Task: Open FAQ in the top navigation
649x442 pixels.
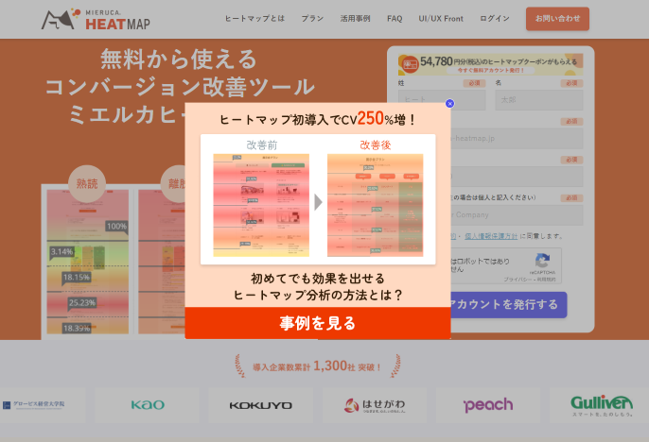Action: click(394, 19)
